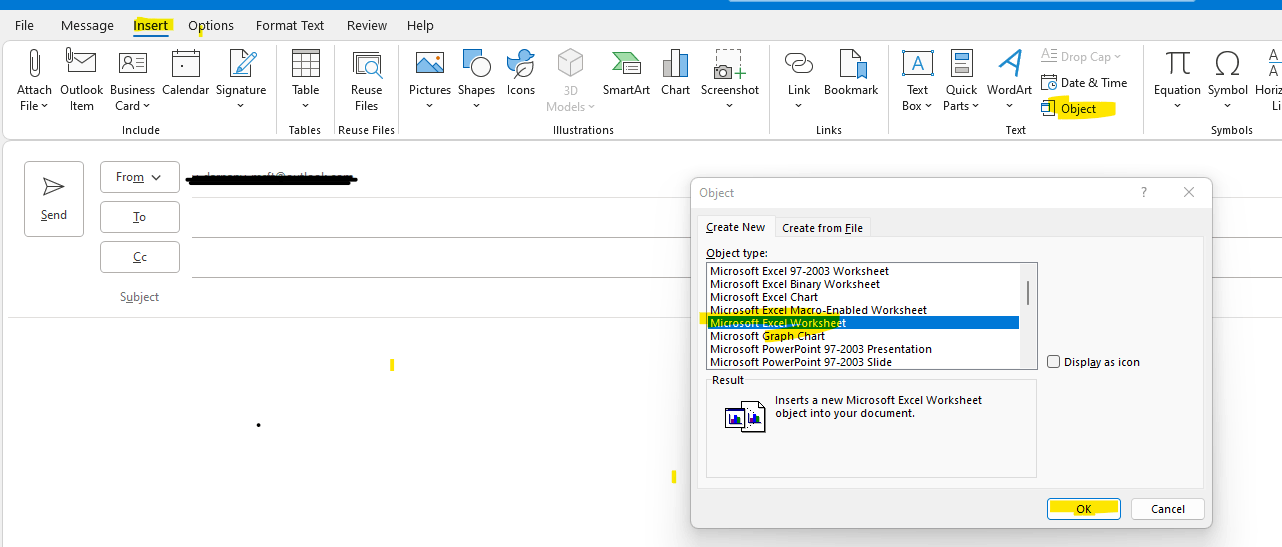Expand the Shapes dropdown arrow
This screenshot has width=1282, height=547.
click(476, 106)
